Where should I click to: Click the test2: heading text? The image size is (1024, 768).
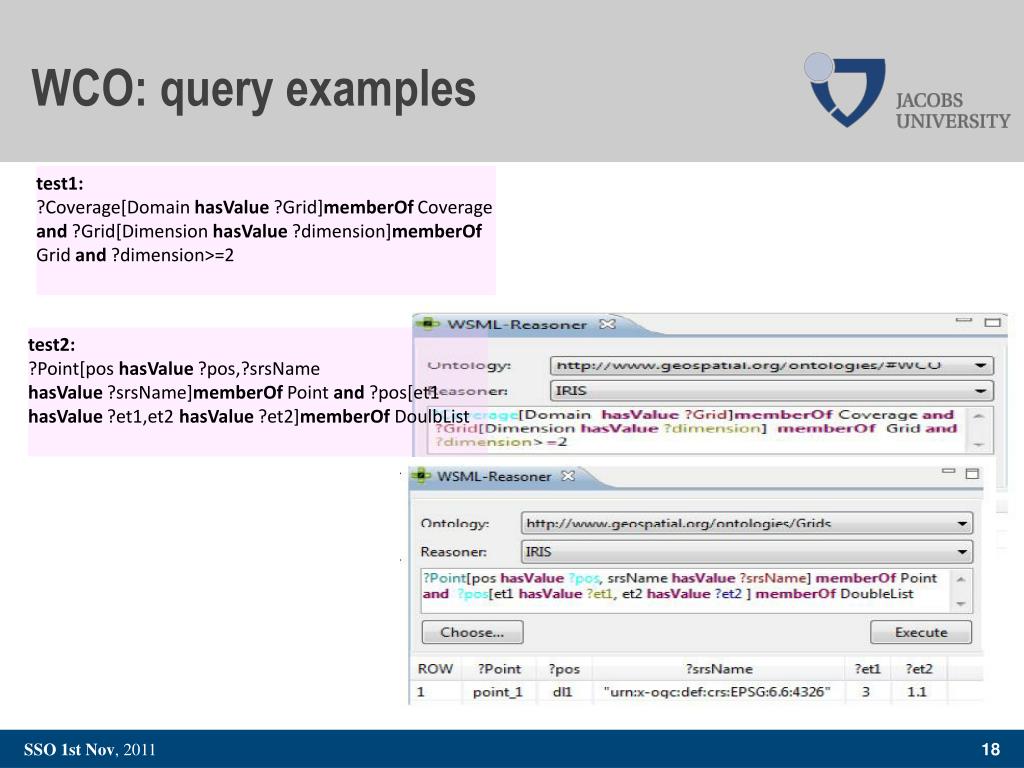click(x=52, y=345)
